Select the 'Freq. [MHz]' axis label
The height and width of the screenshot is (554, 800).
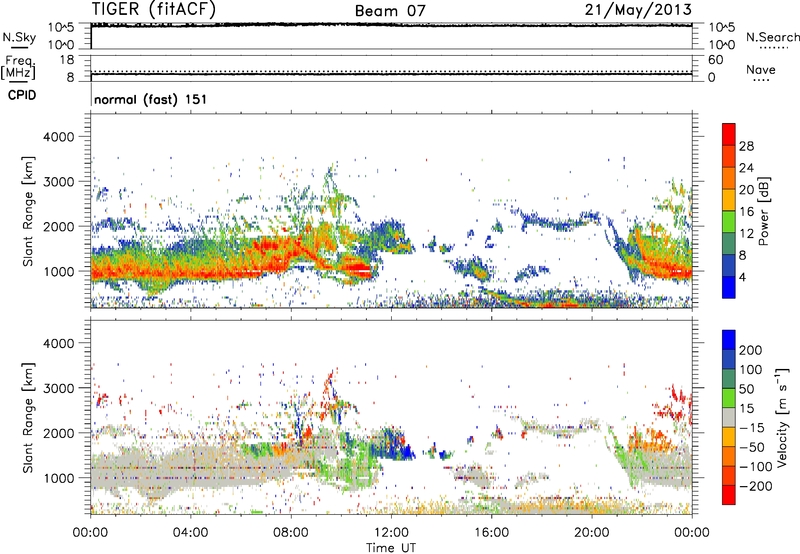click(x=18, y=67)
